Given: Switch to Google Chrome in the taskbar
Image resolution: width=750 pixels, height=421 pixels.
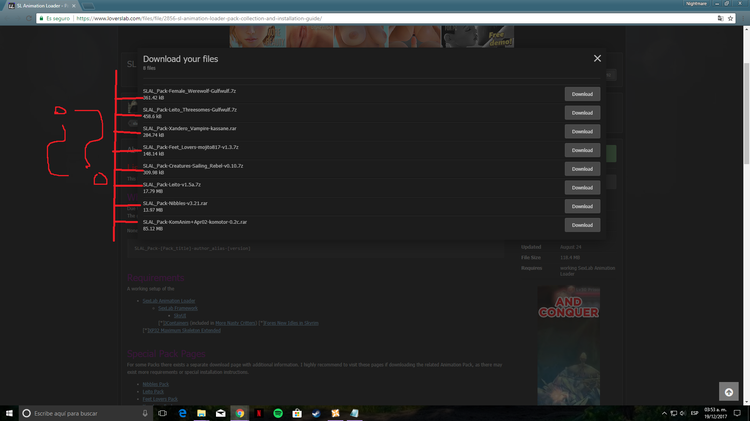Looking at the screenshot, I should coord(240,413).
